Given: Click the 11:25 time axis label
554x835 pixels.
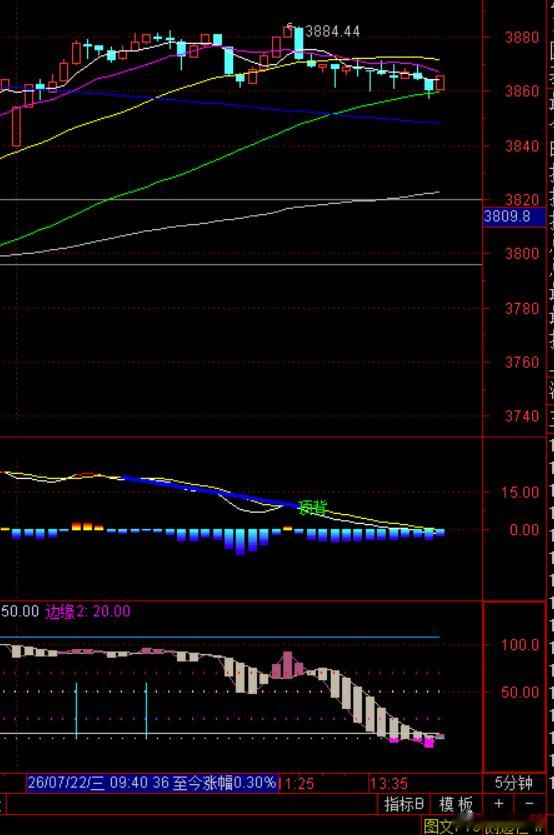Looking at the screenshot, I should pyautogui.click(x=297, y=783).
